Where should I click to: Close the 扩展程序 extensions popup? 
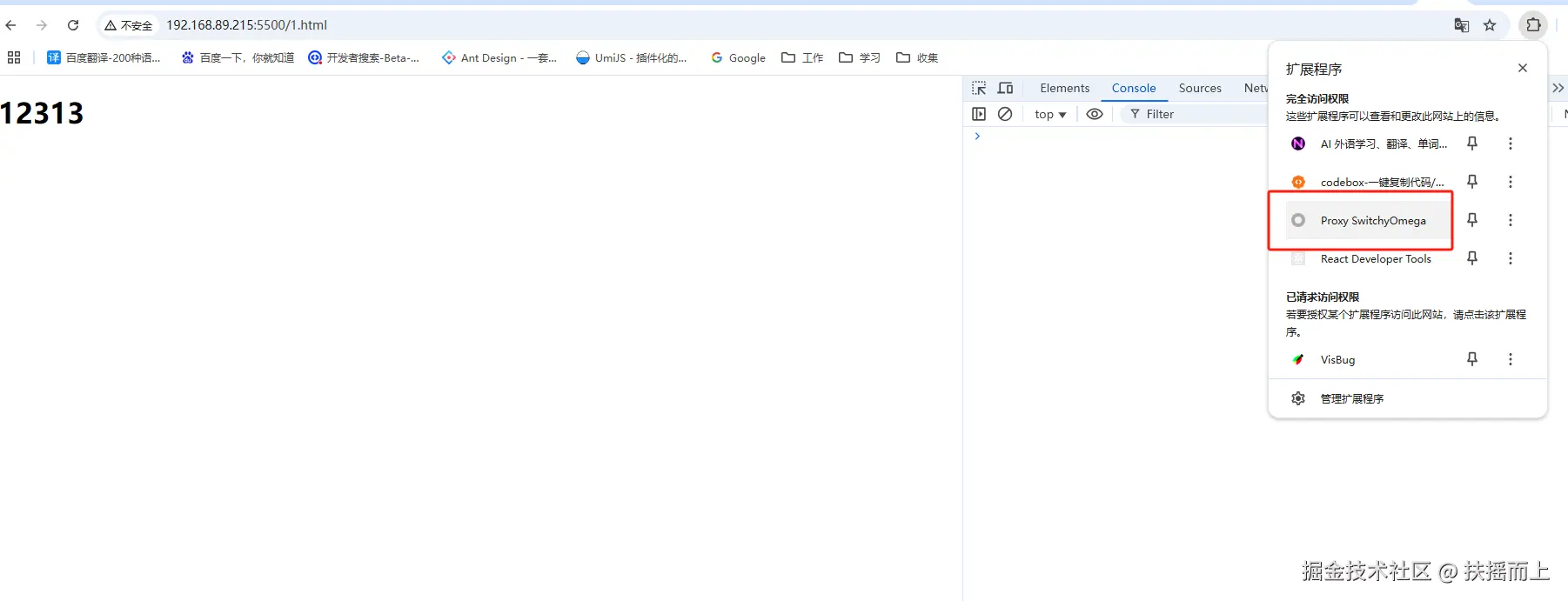pos(1523,68)
